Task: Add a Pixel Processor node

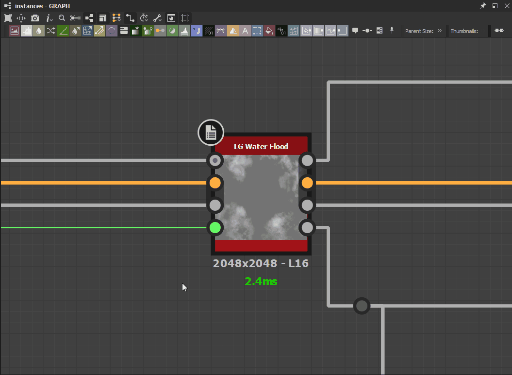Action: [209, 31]
